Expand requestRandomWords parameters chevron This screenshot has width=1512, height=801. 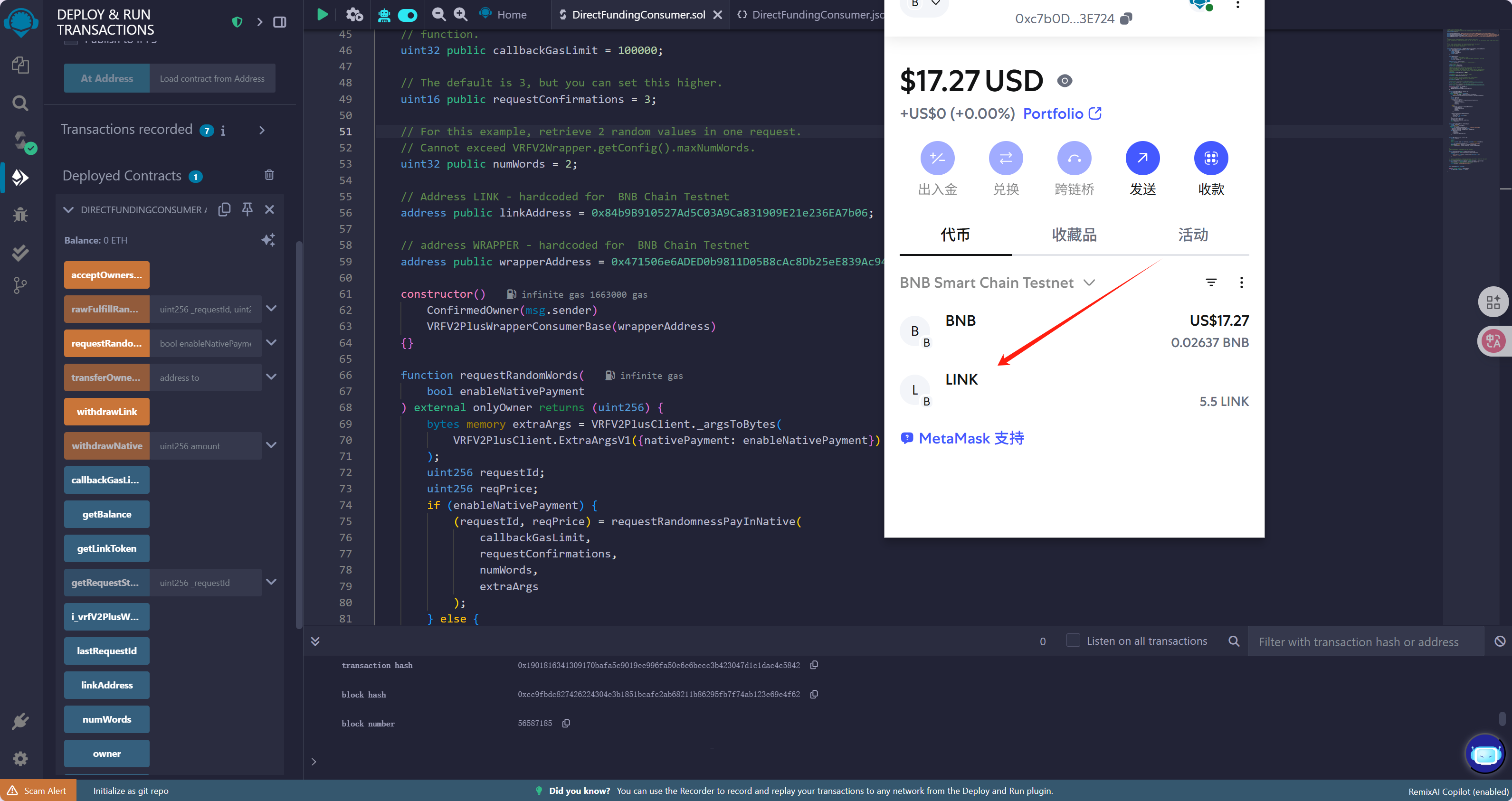[271, 343]
